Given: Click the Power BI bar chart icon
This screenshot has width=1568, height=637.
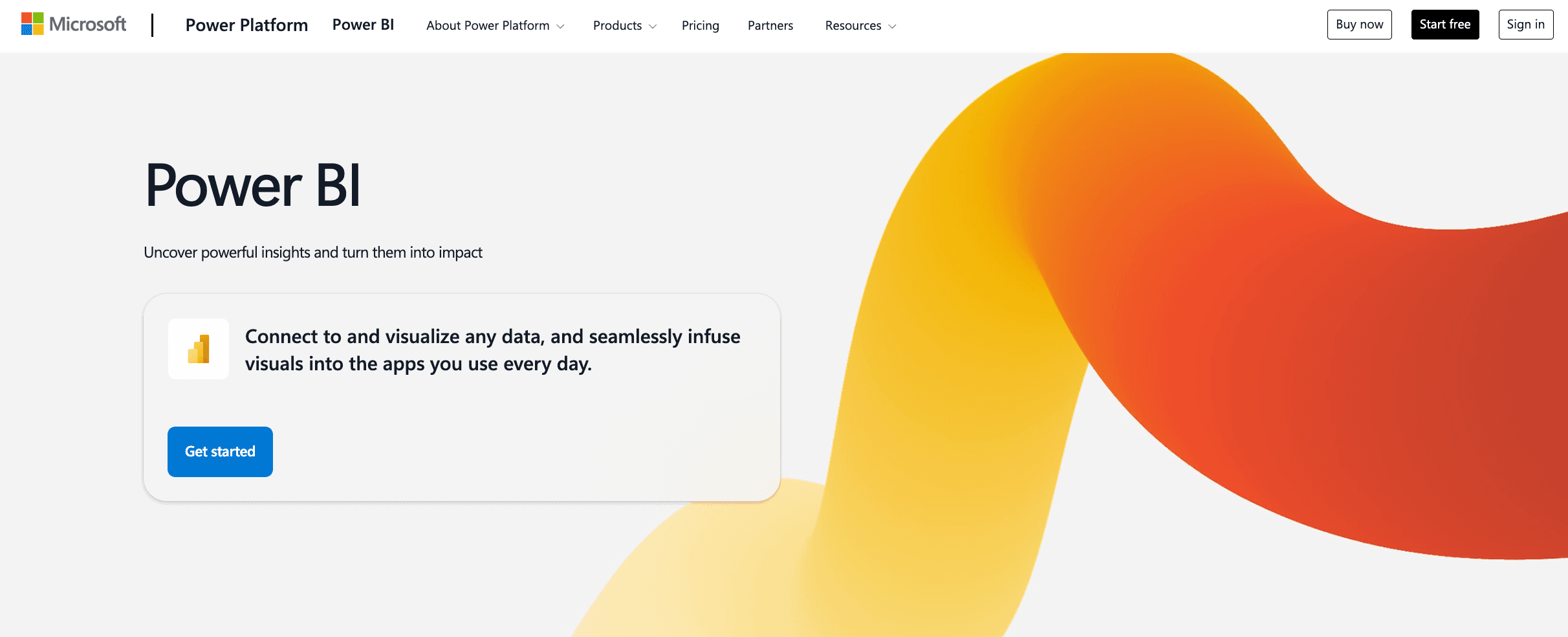Looking at the screenshot, I should pos(199,349).
